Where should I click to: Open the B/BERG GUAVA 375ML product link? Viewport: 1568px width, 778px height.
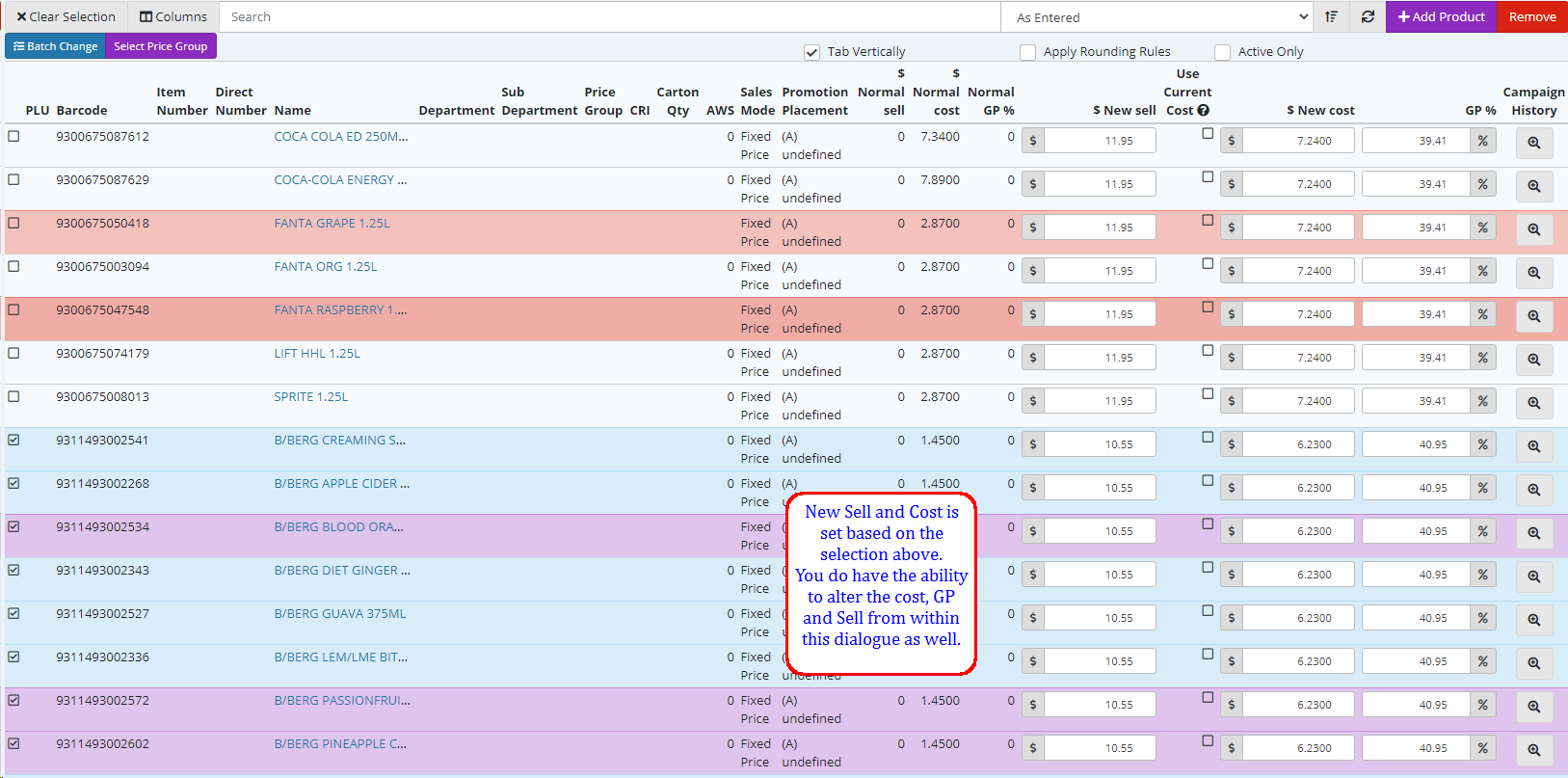[340, 613]
